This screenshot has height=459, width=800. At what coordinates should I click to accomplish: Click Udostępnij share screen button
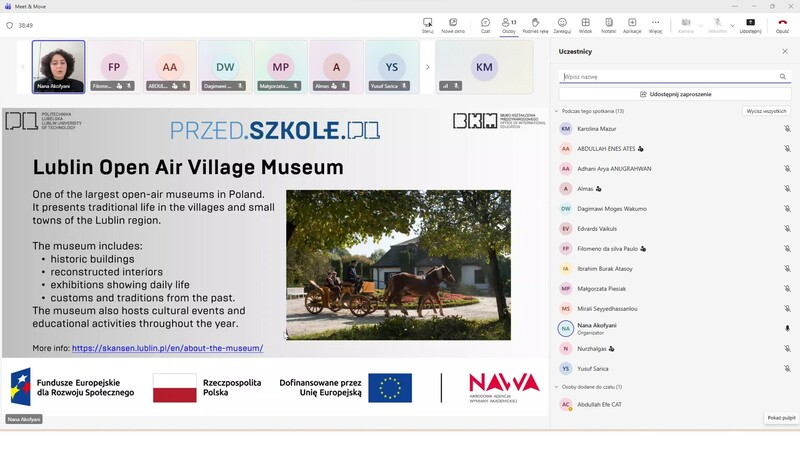click(750, 24)
